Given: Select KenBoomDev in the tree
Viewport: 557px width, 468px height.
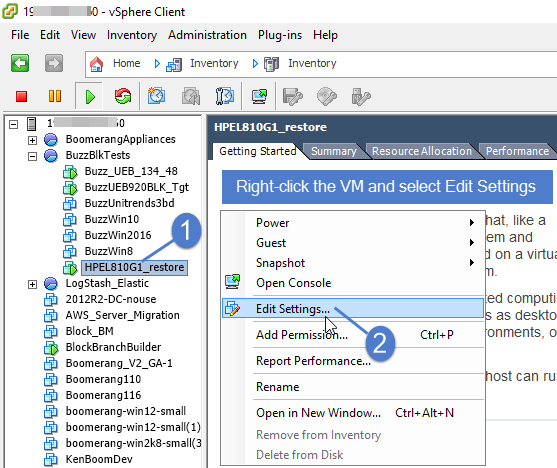Looking at the screenshot, I should click(x=99, y=459).
